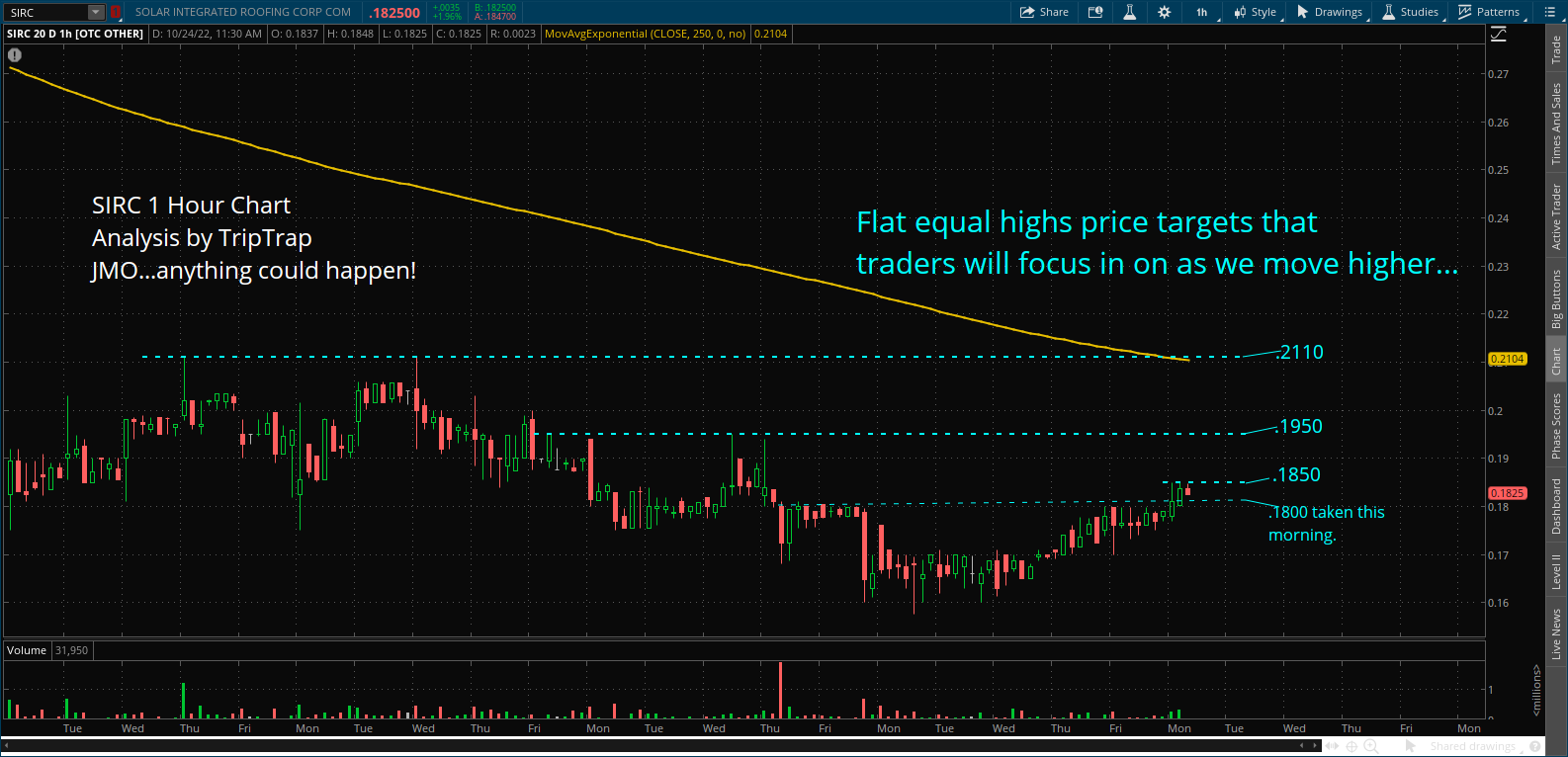The height and width of the screenshot is (757, 1568).
Task: Switch to the Trade side tab
Action: [x=1556, y=49]
